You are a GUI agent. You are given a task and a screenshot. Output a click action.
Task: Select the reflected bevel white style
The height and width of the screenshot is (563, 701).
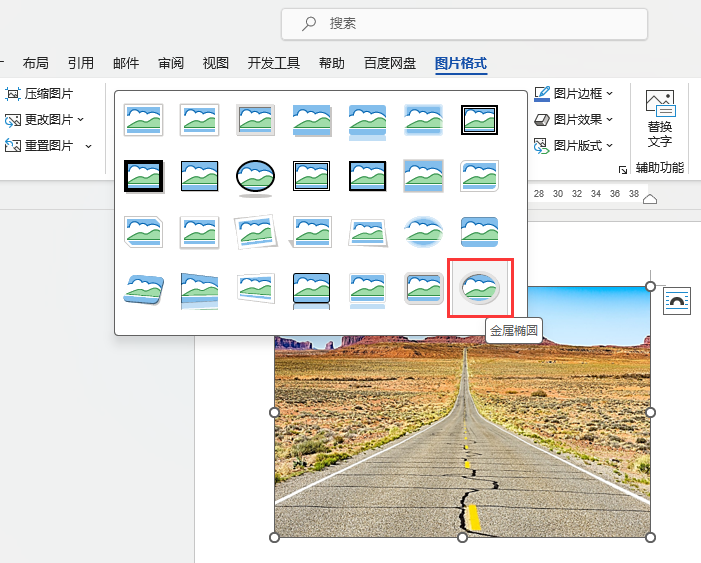pos(367,291)
